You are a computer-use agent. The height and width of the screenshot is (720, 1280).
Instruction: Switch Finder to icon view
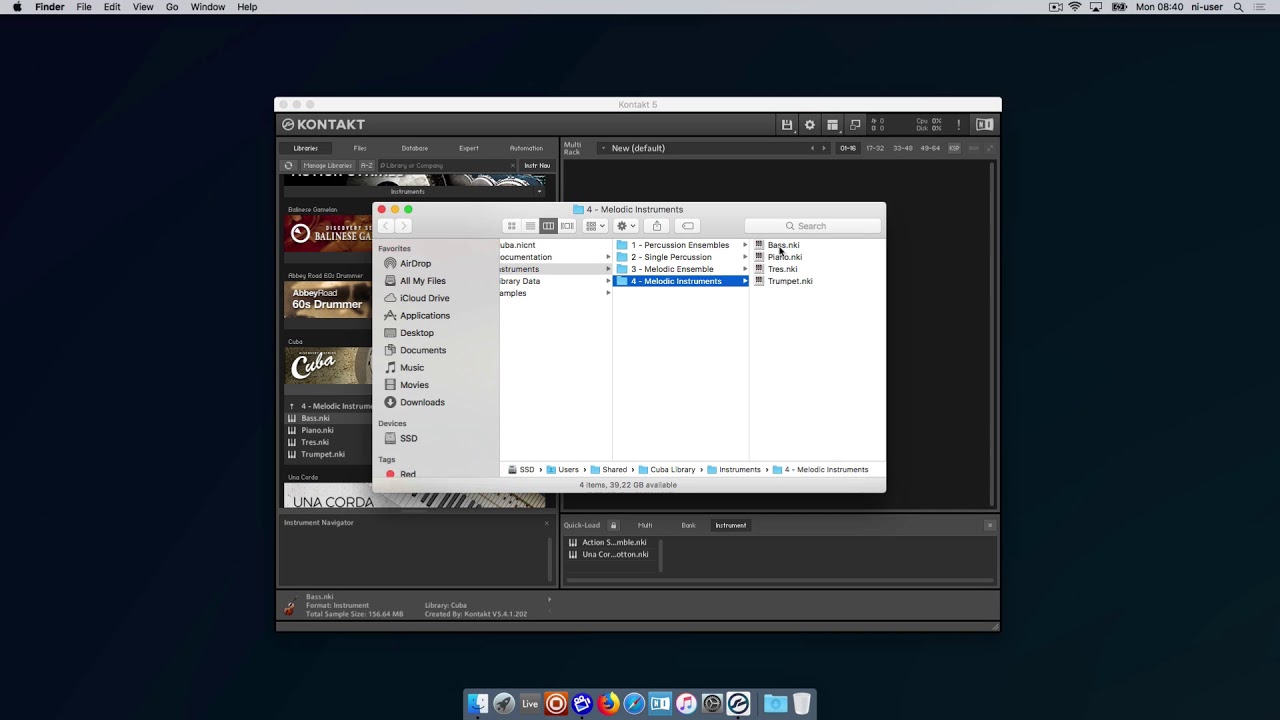pos(511,226)
